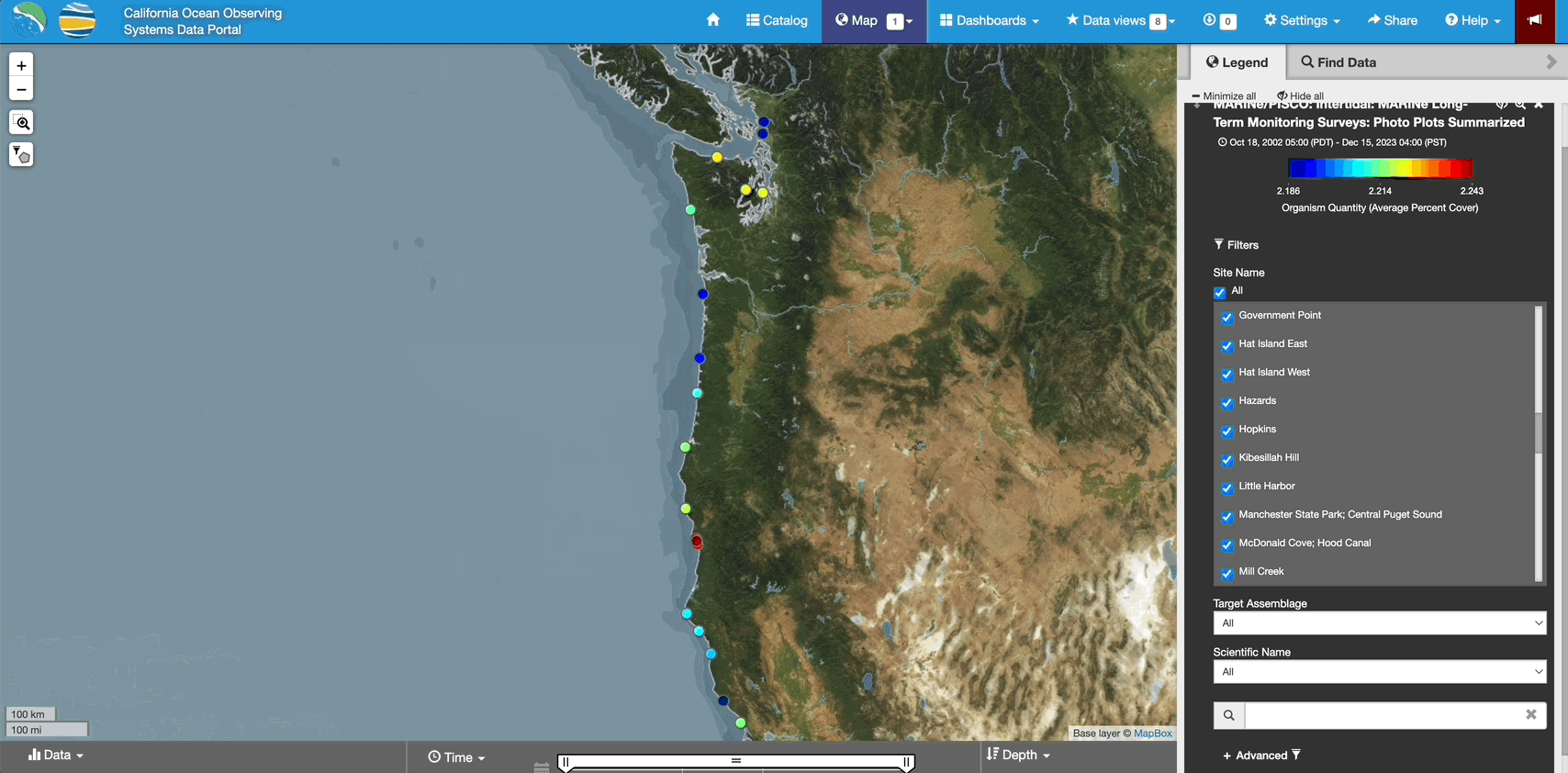Image resolution: width=1568 pixels, height=773 pixels.
Task: Toggle the Hopkins site checkbox
Action: coord(1226,431)
